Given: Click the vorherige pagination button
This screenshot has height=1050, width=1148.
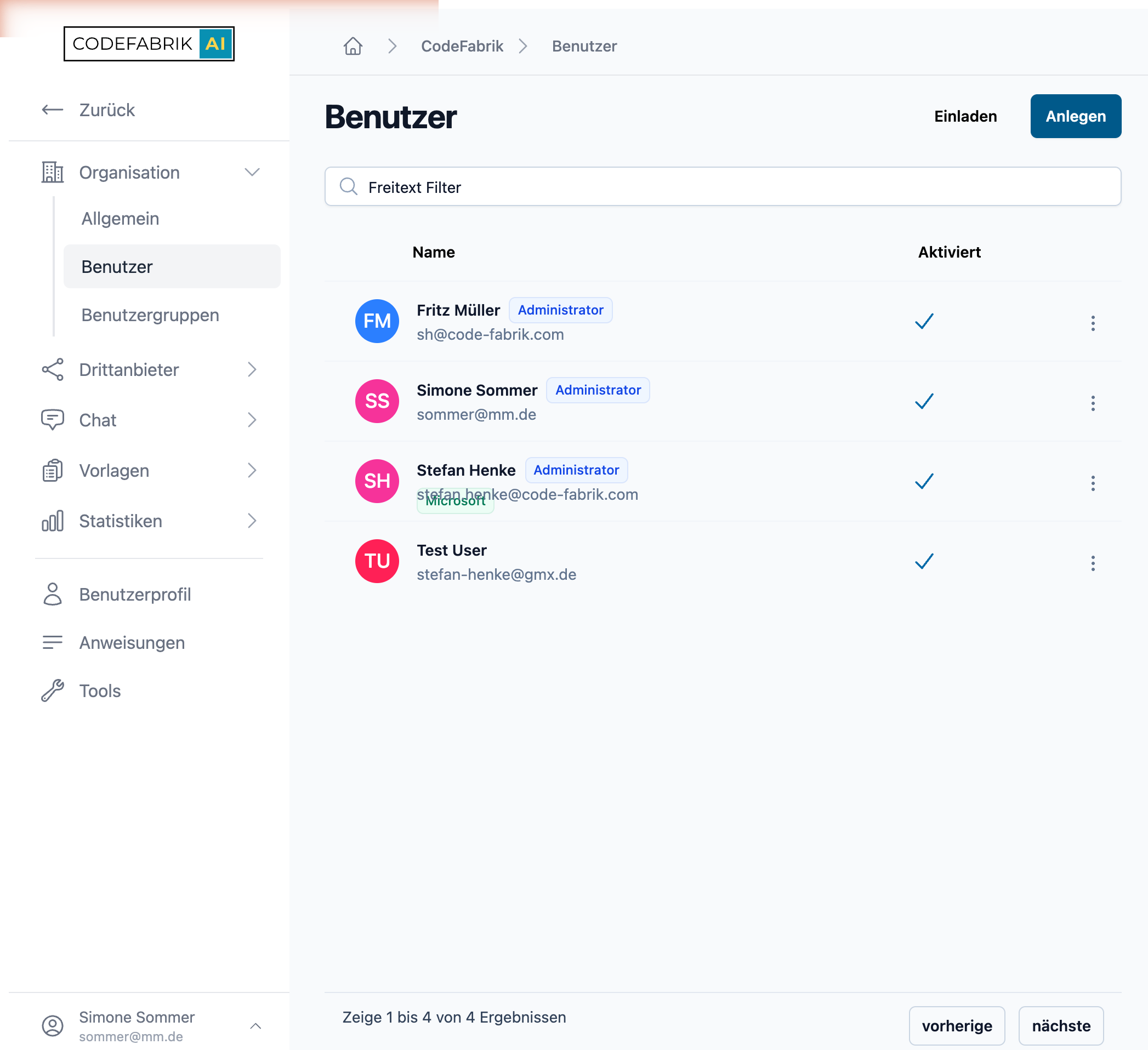Looking at the screenshot, I should (957, 1025).
